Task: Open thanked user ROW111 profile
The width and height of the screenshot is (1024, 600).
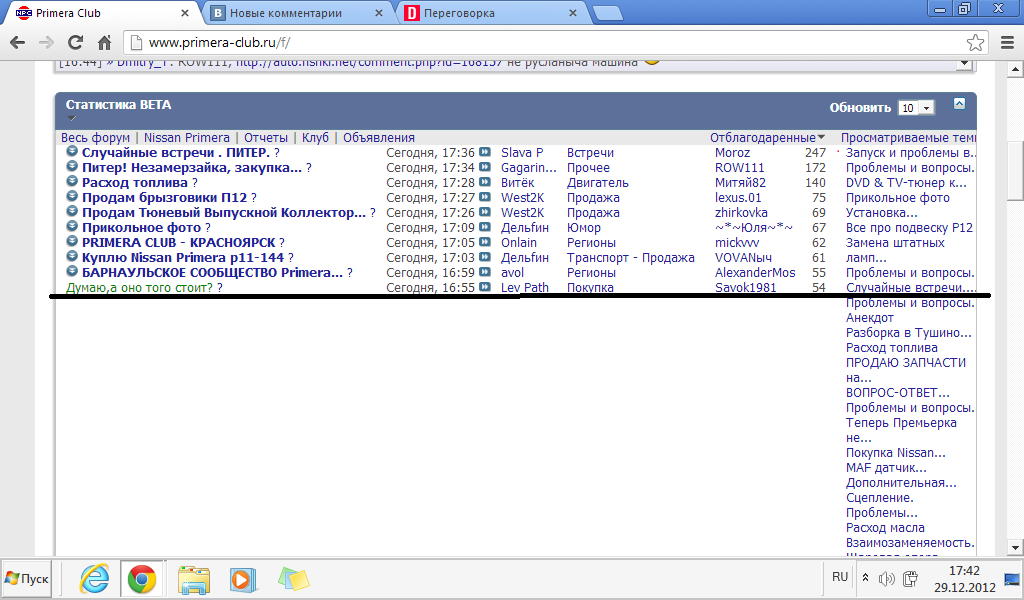Action: [739, 167]
